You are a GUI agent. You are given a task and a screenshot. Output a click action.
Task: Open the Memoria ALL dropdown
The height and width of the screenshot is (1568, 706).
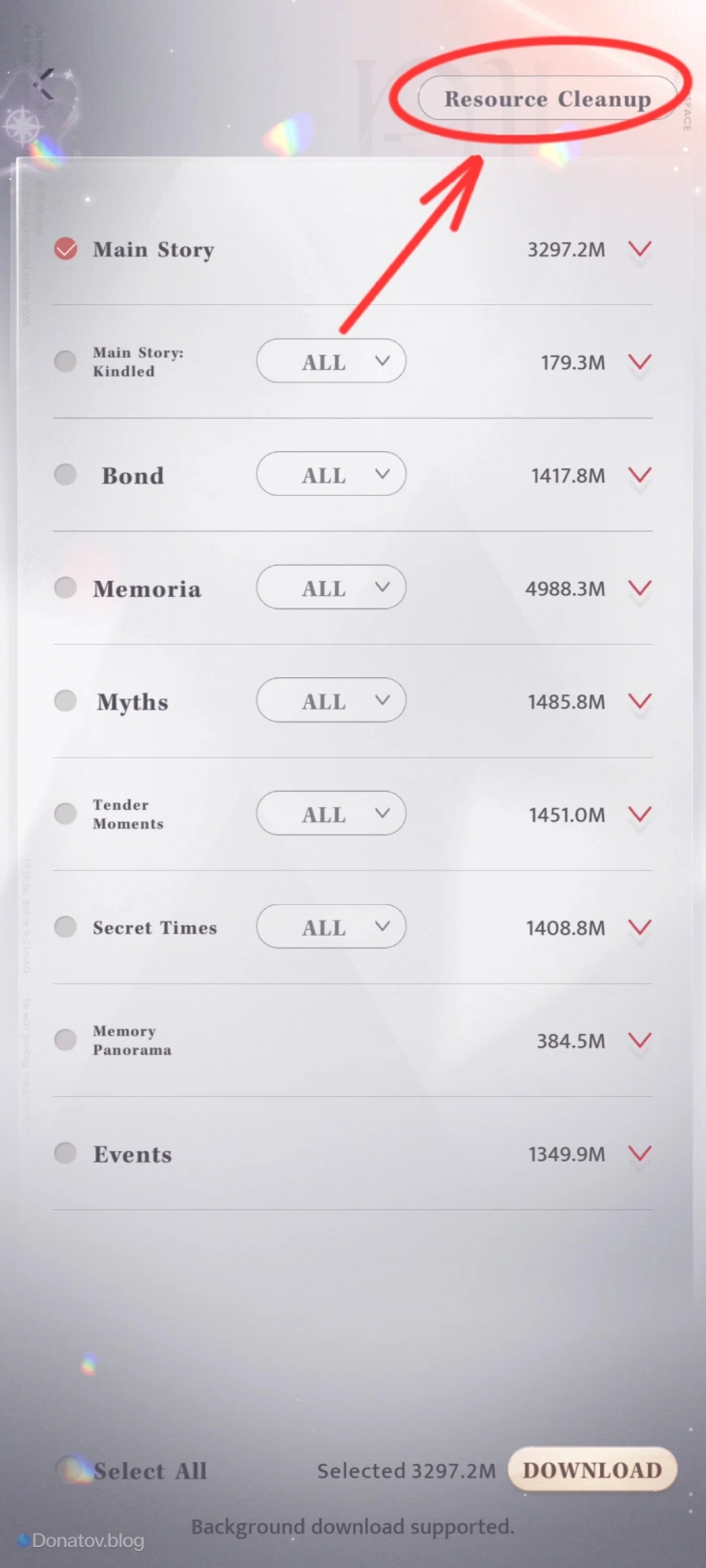tap(331, 588)
